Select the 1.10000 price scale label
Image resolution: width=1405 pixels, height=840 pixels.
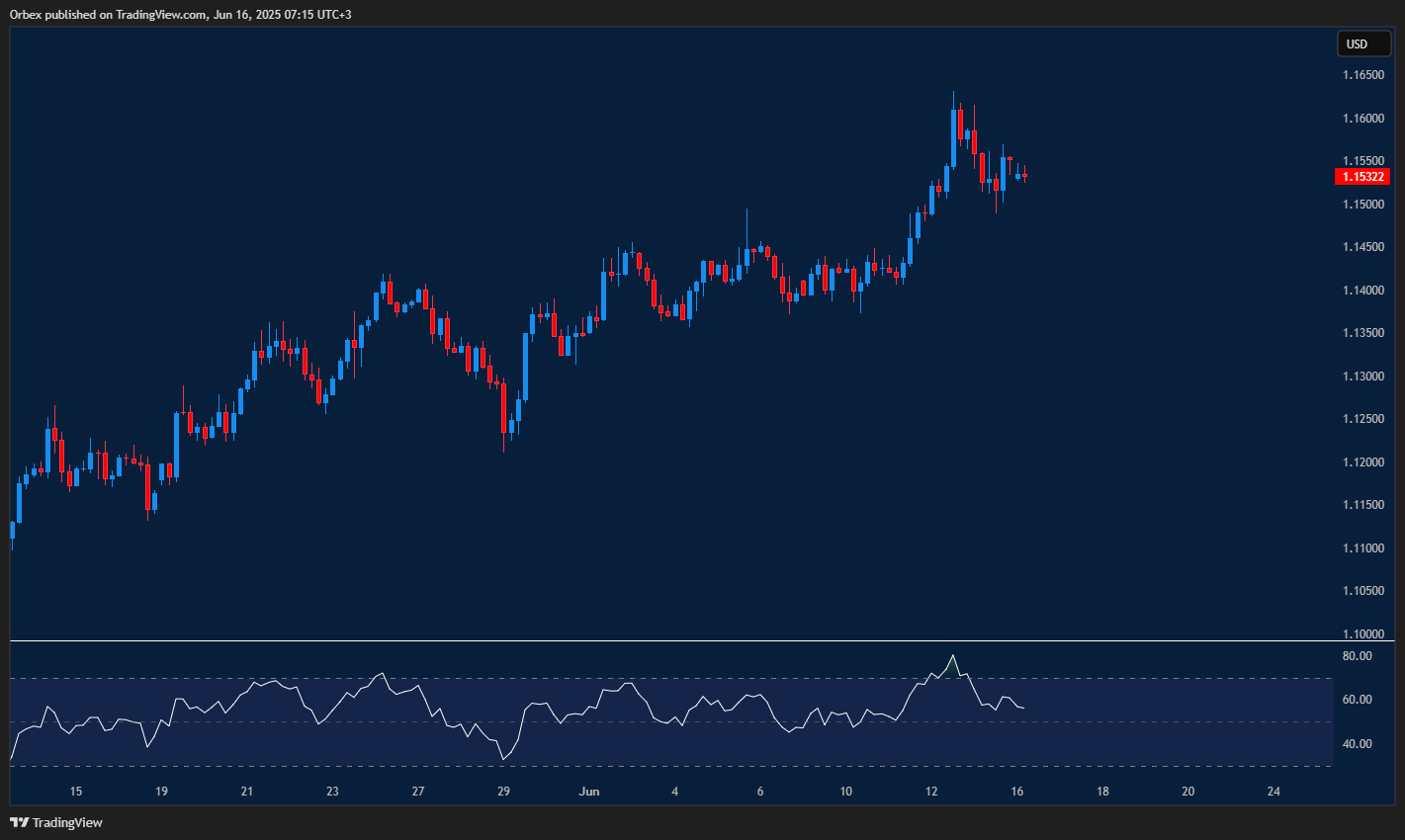(x=1363, y=634)
